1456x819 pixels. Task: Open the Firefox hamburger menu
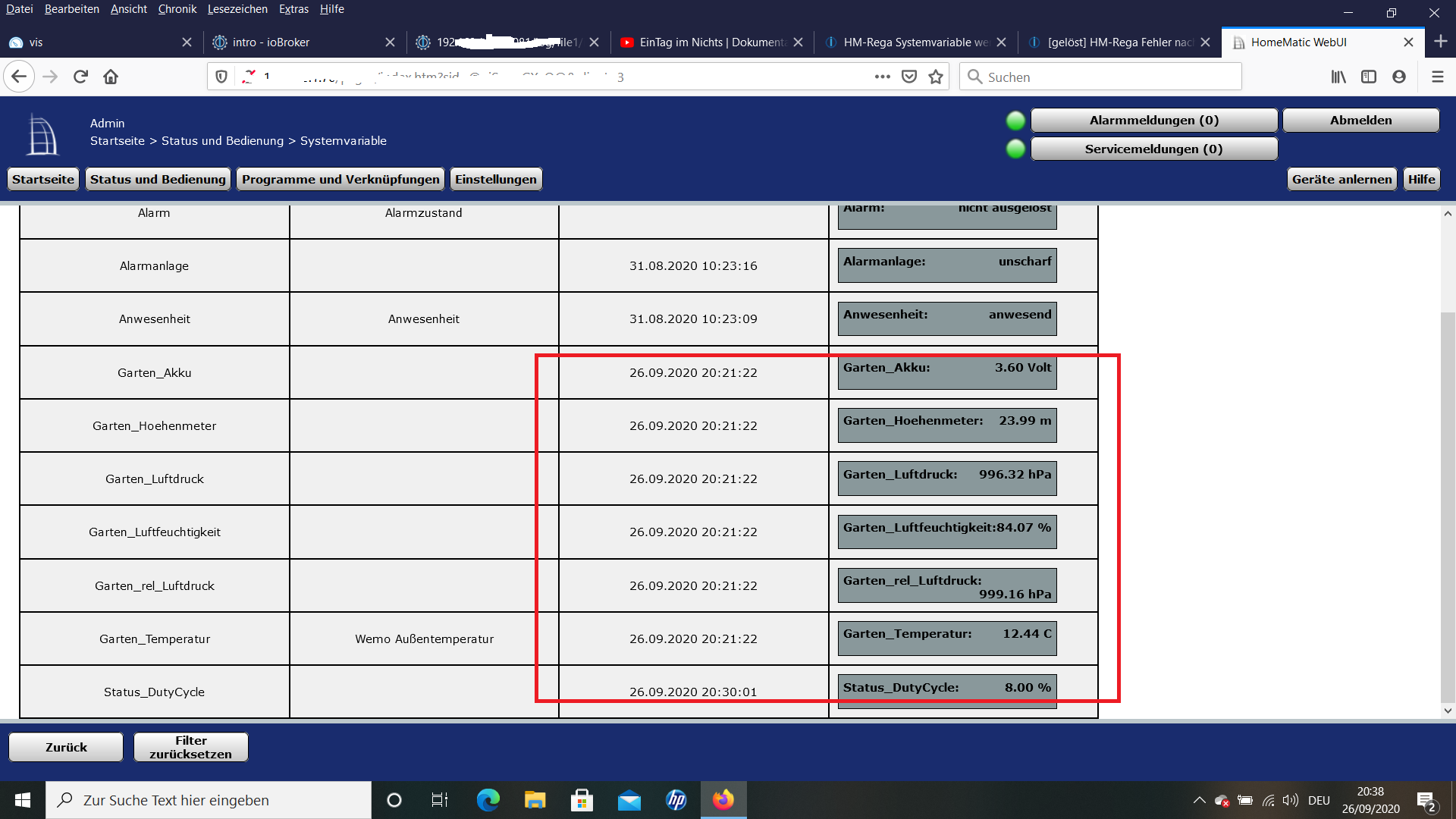(1437, 77)
